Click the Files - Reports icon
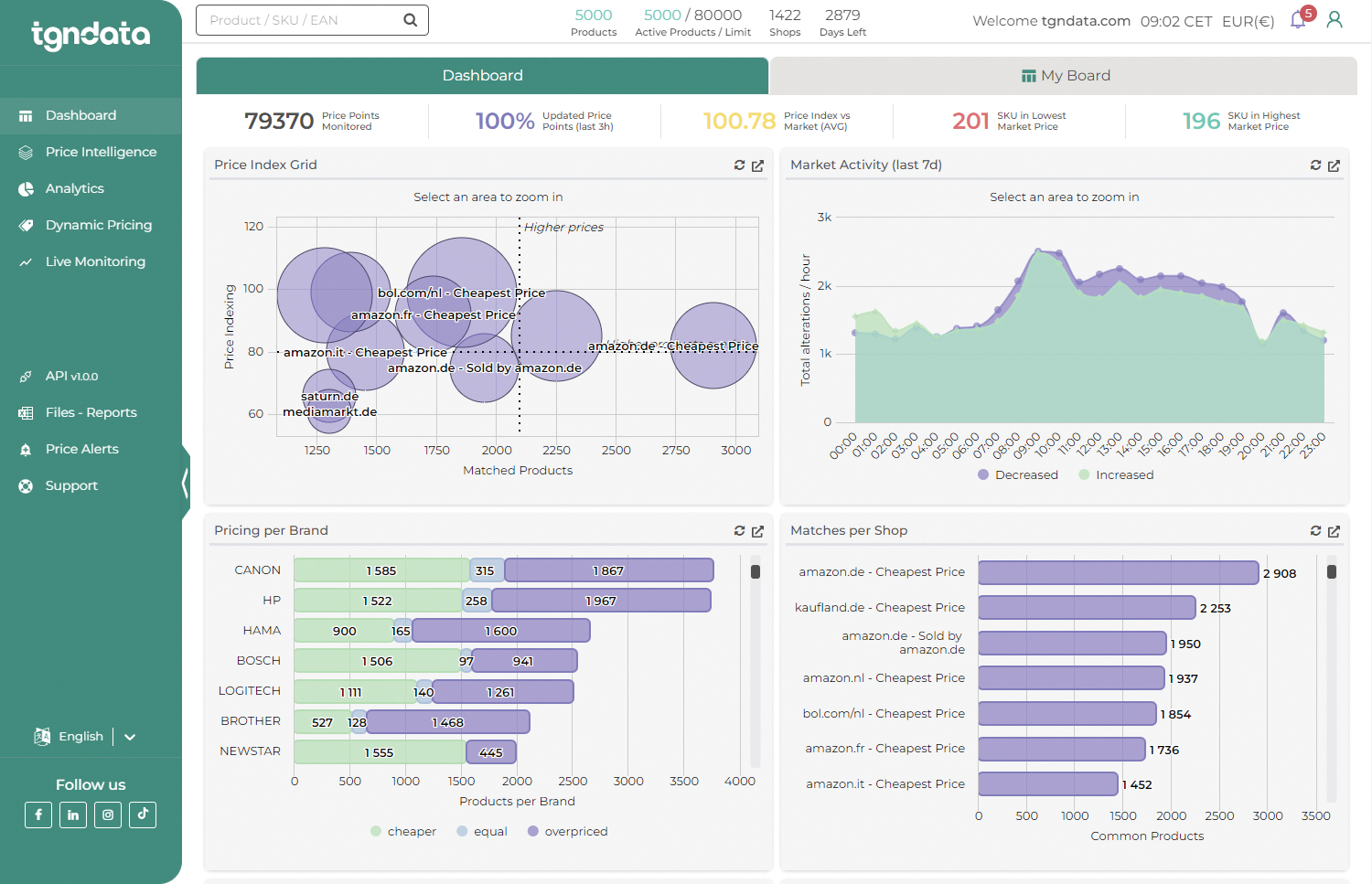1372x884 pixels. [x=26, y=413]
